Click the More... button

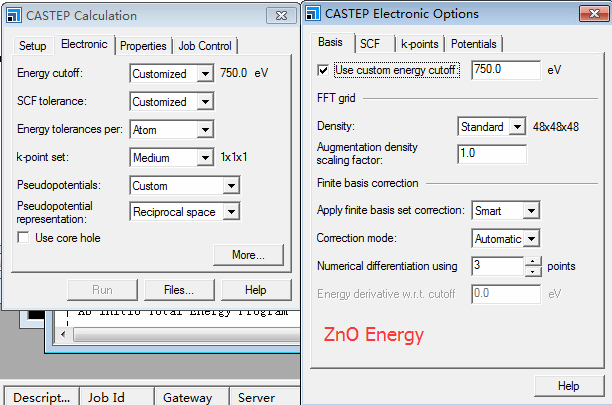pyautogui.click(x=248, y=255)
